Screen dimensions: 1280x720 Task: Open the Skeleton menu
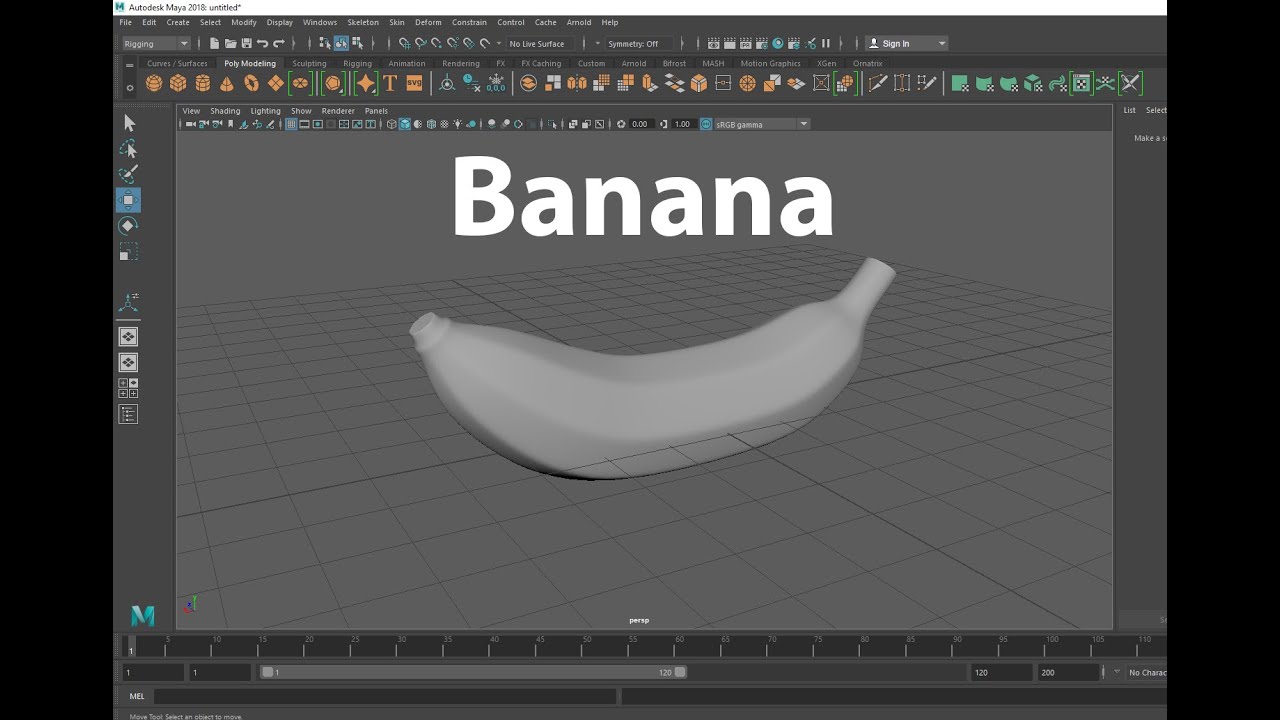tap(363, 22)
